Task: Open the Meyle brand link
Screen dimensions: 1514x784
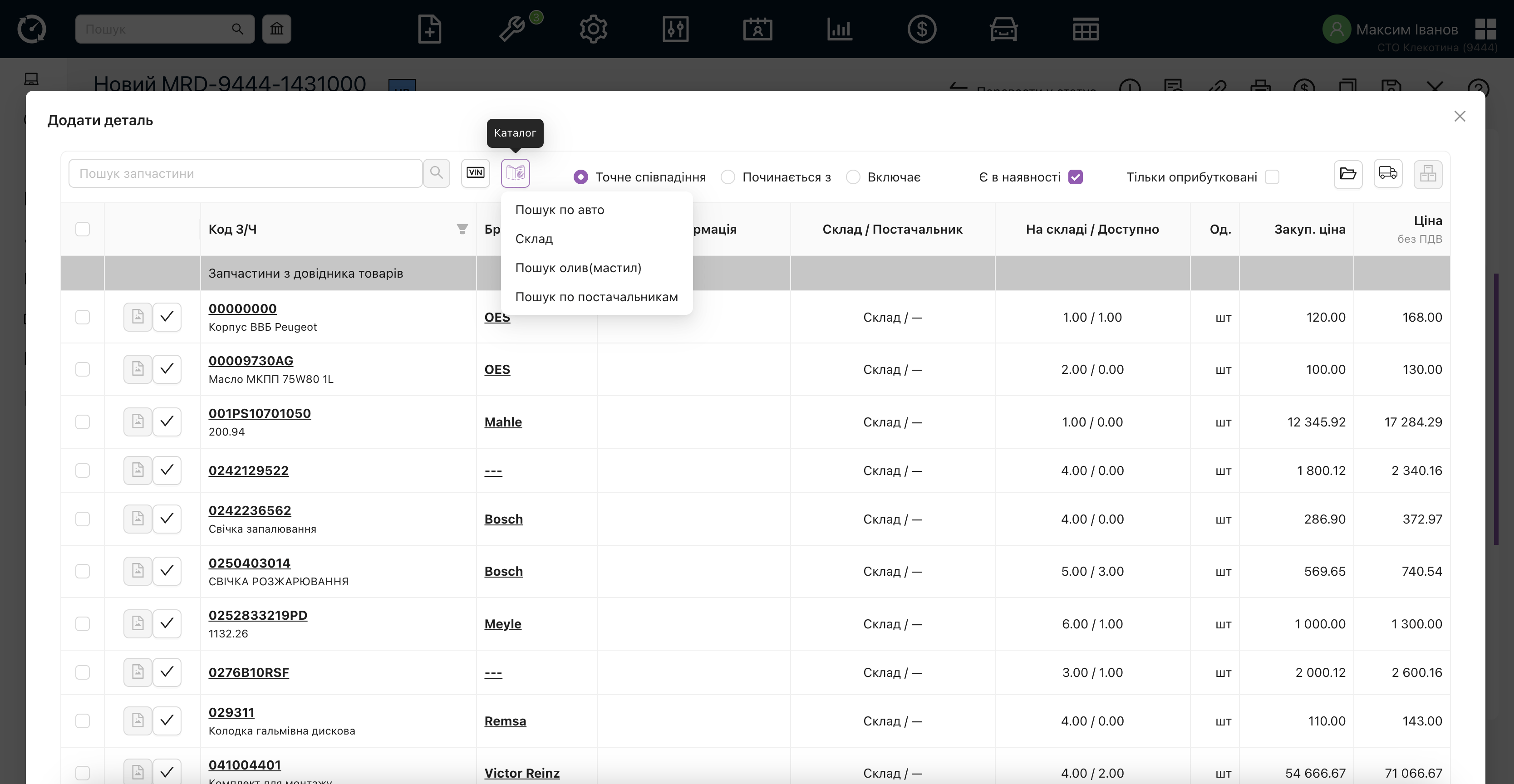Action: 502,623
